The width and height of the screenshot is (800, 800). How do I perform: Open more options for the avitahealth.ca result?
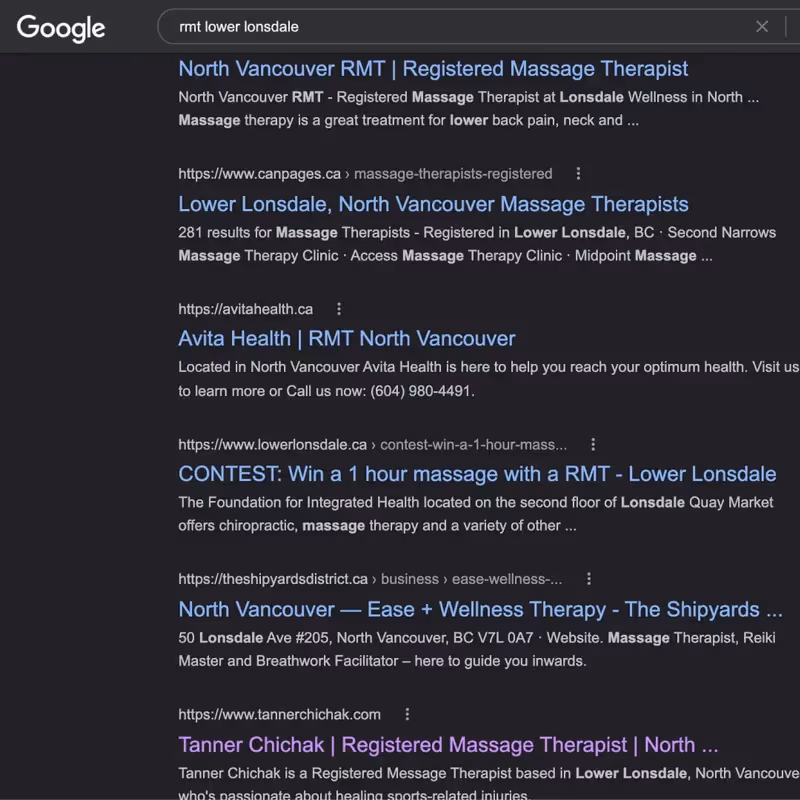[339, 309]
